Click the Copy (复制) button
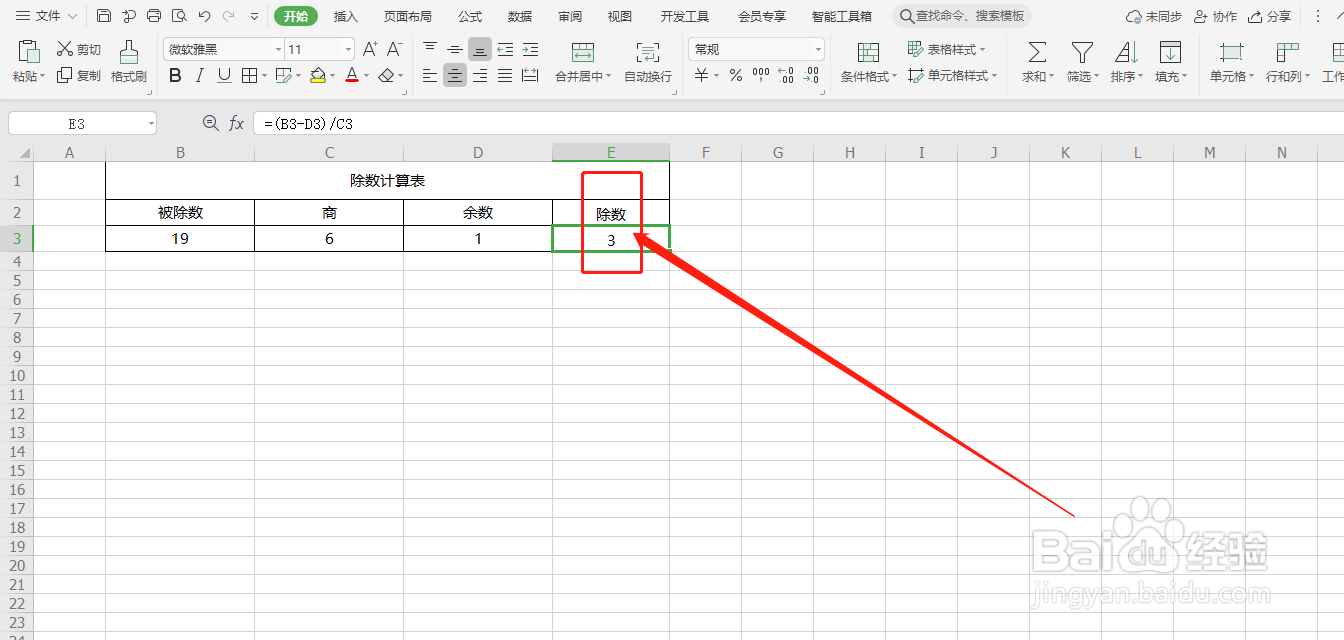Image resolution: width=1344 pixels, height=640 pixels. click(x=79, y=75)
